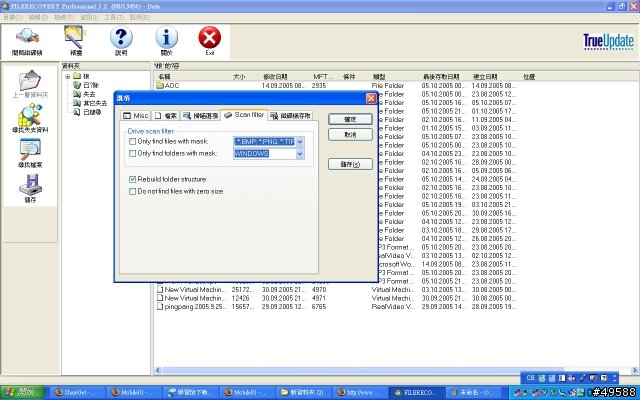Sort by the modified date column header
Image resolution: width=640 pixels, height=400 pixels.
click(284, 76)
